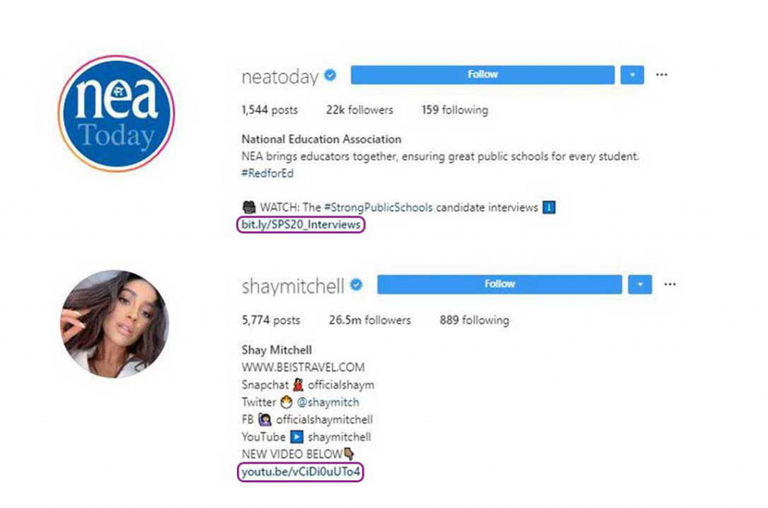768x508 pixels.
Task: Open Shay Mitchell's profile photo
Action: point(115,324)
